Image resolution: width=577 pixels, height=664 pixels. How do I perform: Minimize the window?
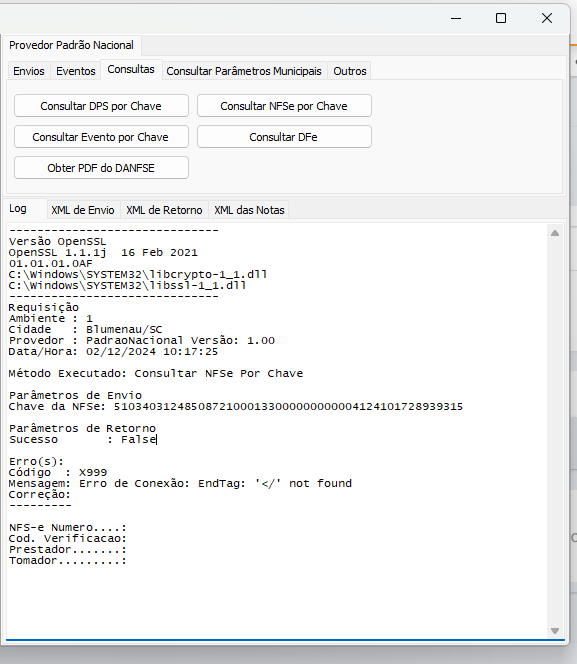456,18
